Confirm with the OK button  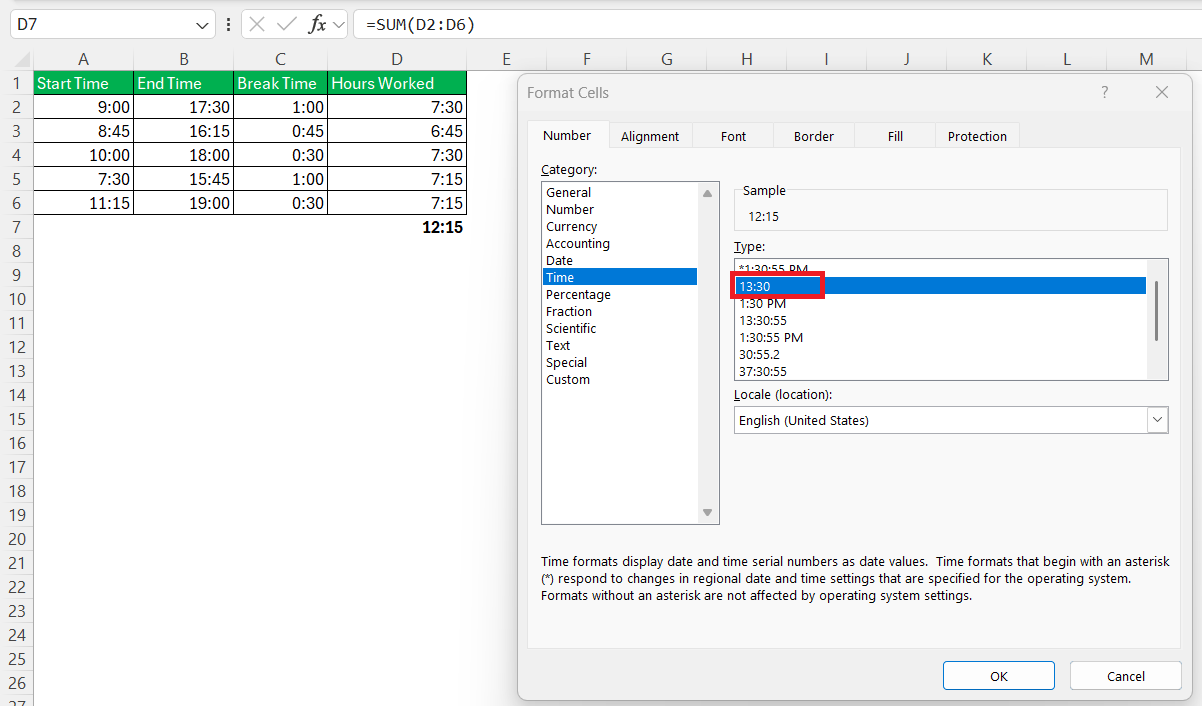tap(998, 676)
